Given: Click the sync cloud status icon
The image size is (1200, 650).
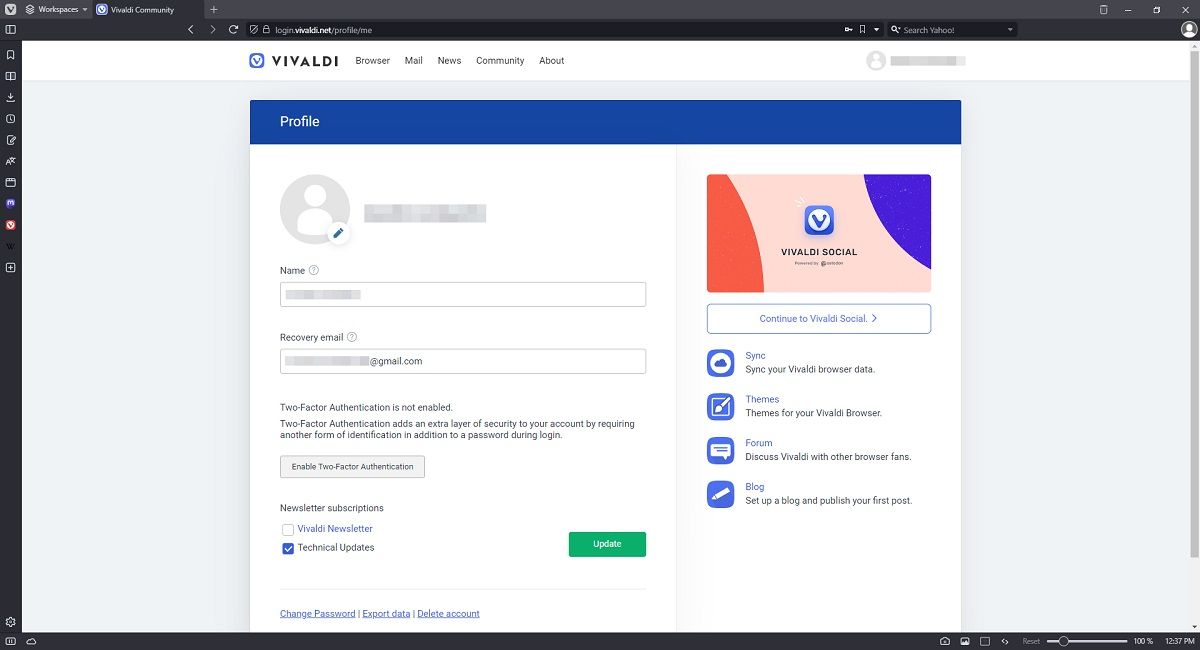Looking at the screenshot, I should click(x=32, y=641).
